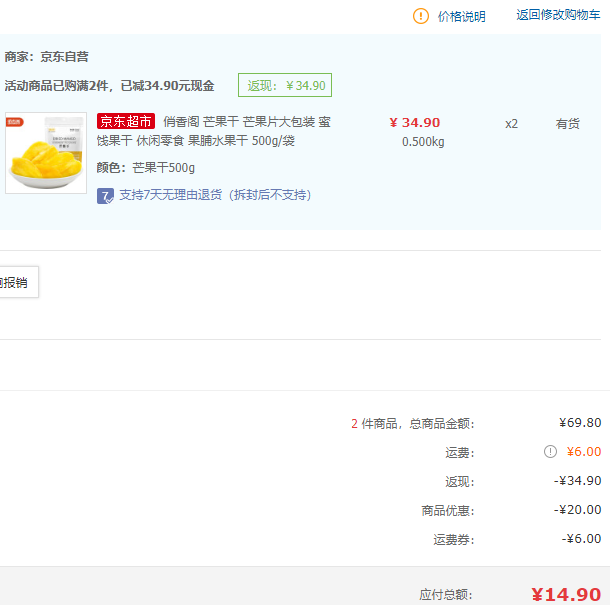Image resolution: width=610 pixels, height=605 pixels.
Task: Click the green 返现 ¥34.90 badge
Action: coord(285,86)
